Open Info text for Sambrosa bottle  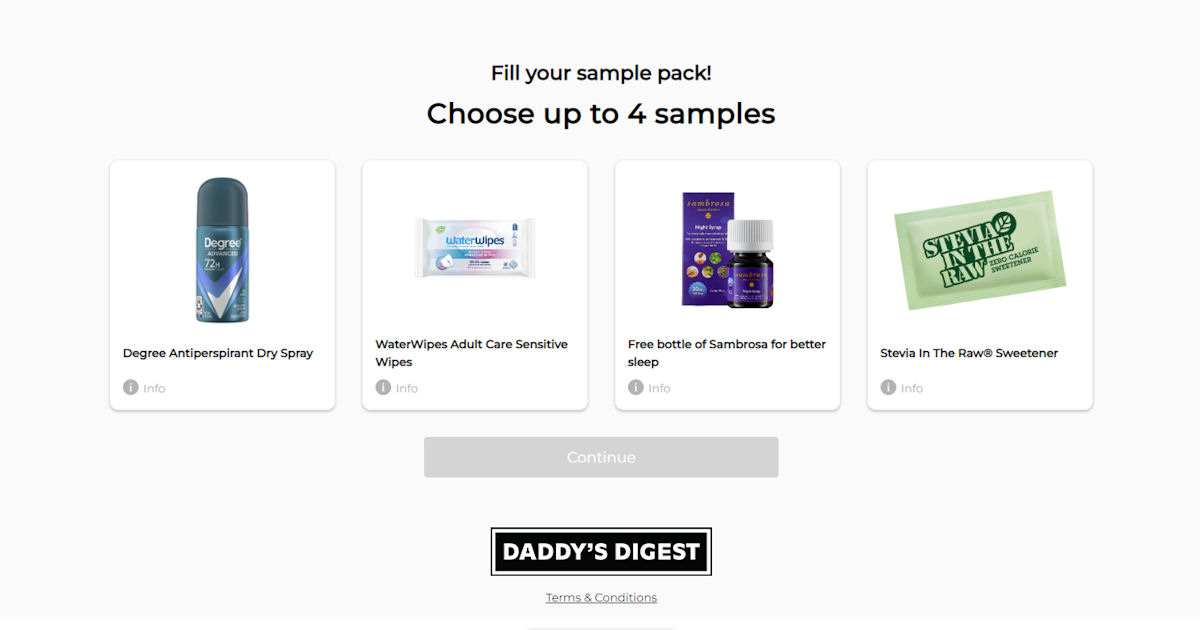(659, 388)
